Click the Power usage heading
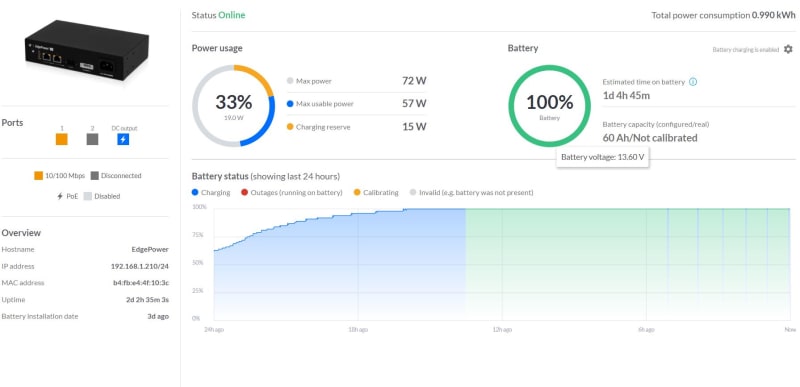The width and height of the screenshot is (800, 387). coord(217,48)
